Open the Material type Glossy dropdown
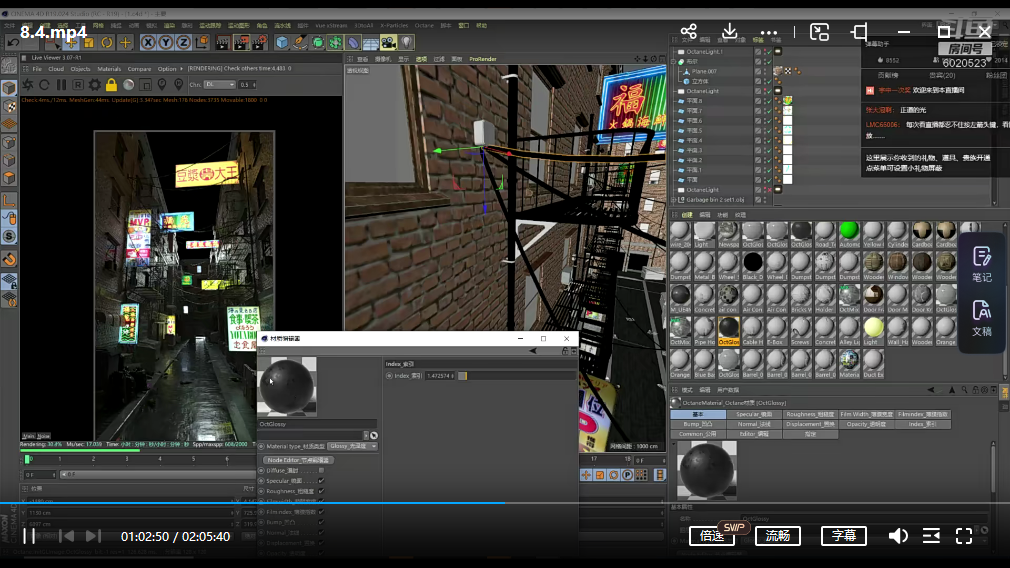 click(352, 446)
